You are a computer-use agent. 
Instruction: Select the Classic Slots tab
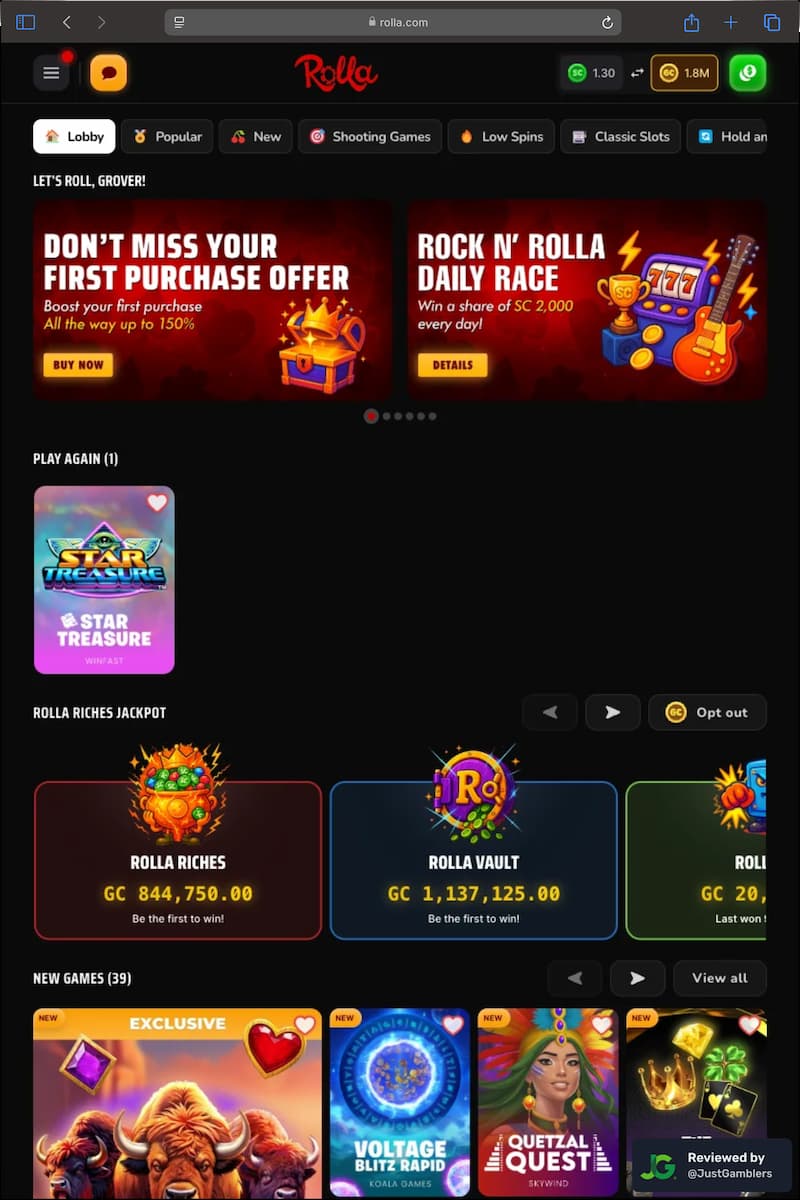621,136
